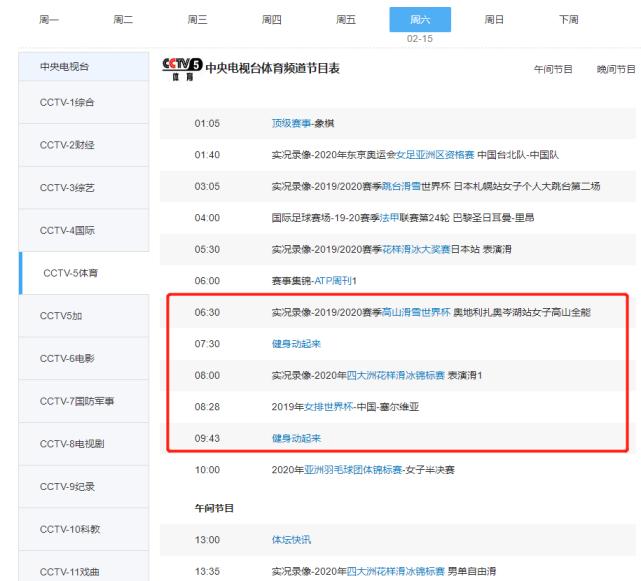Viewport: 641px width, 581px height.
Task: Open CCTV-3综艺 channel listing
Action: click(x=84, y=188)
